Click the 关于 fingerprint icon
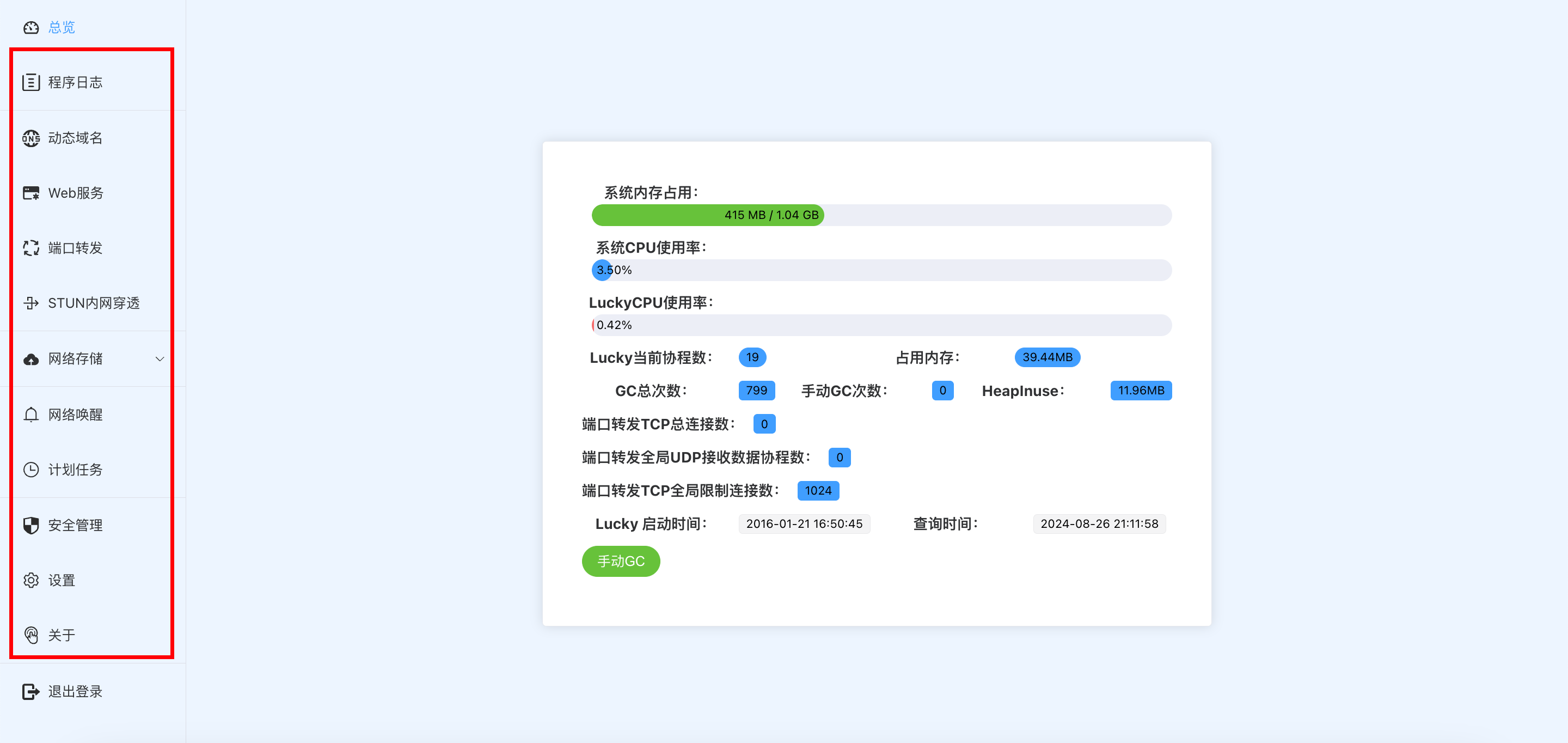The height and width of the screenshot is (743, 1568). click(31, 635)
